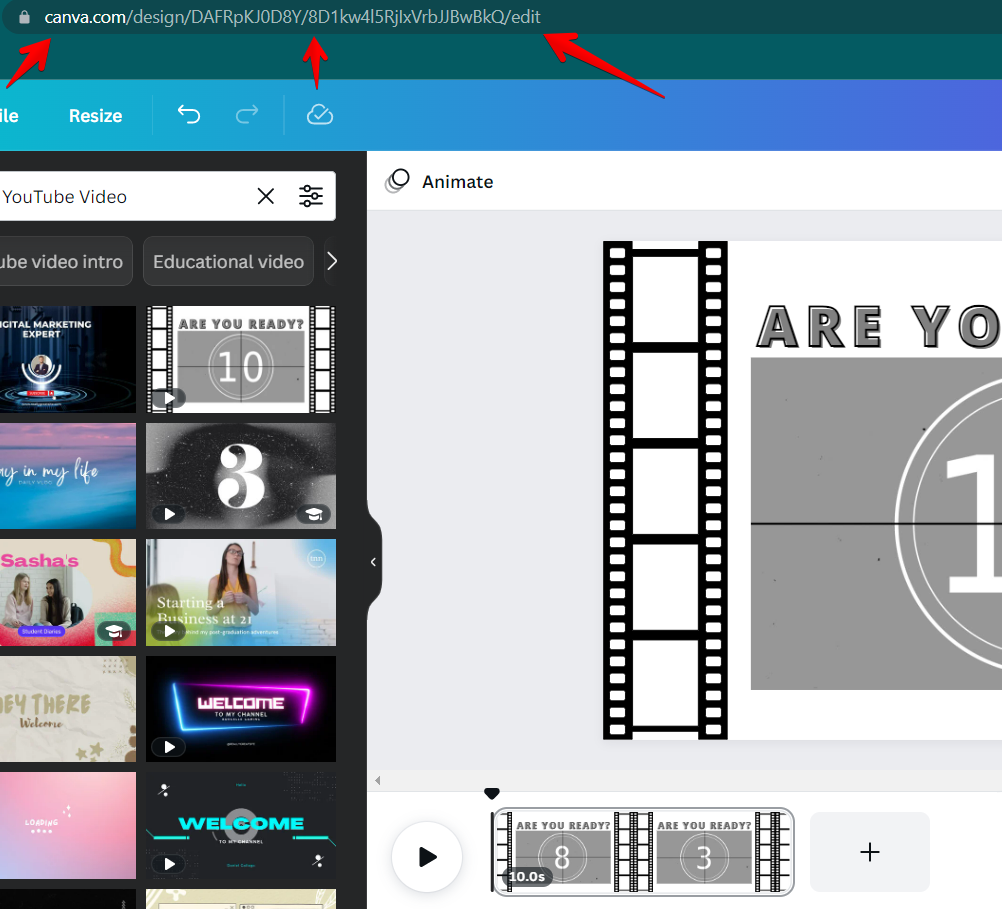Image resolution: width=1002 pixels, height=909 pixels.
Task: Select the countdown 3 timeline clip
Action: coord(704,852)
